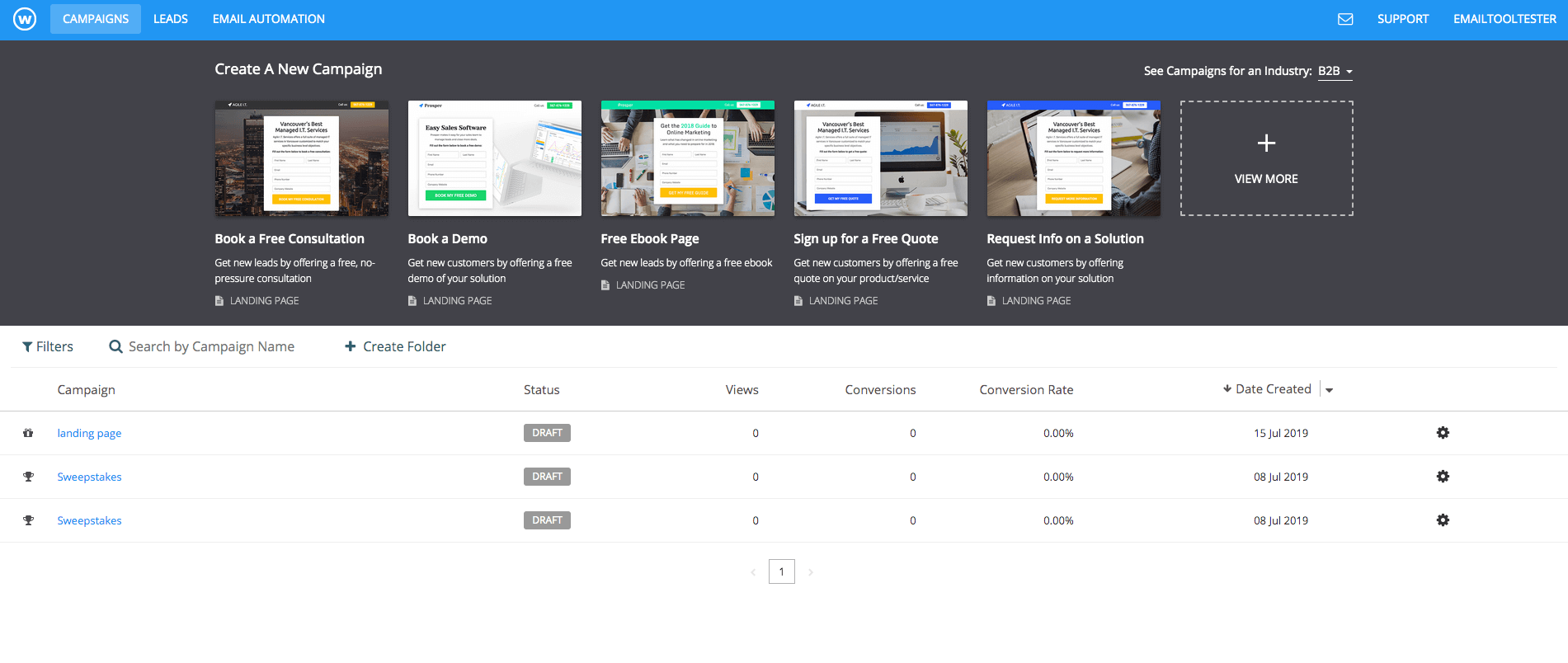This screenshot has width=1568, height=663.
Task: Expand the B2B industry dropdown
Action: pyautogui.click(x=1335, y=72)
